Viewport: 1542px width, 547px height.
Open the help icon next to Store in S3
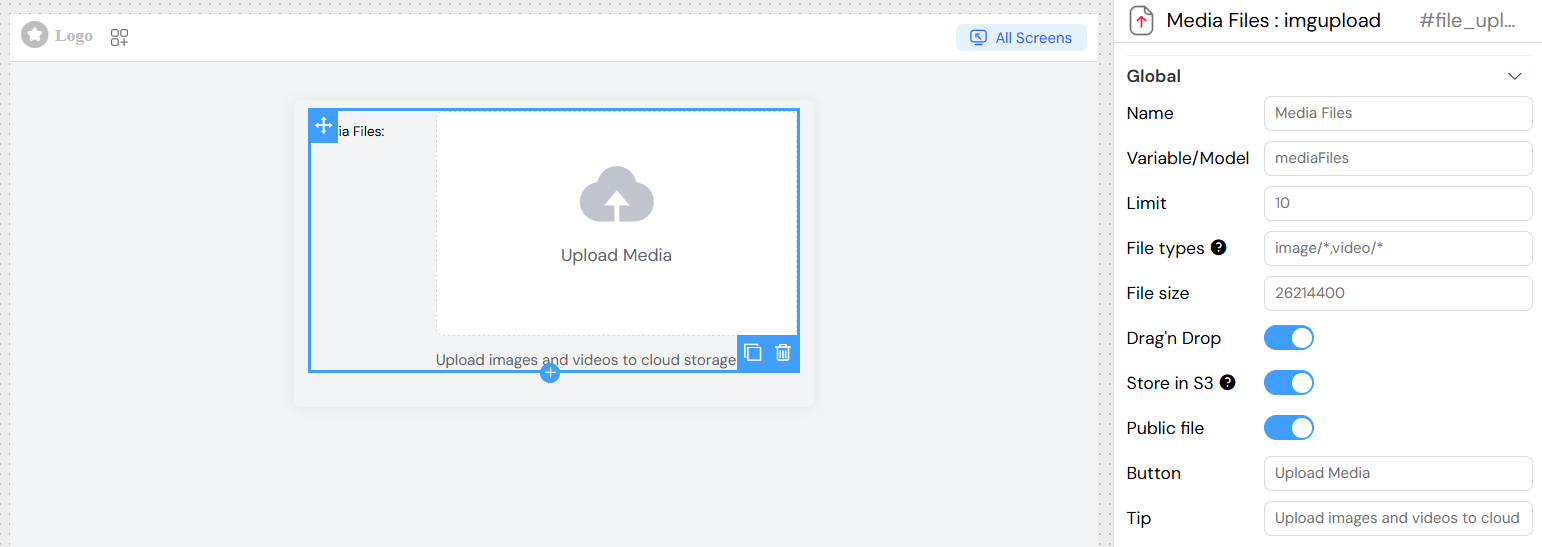point(1227,382)
